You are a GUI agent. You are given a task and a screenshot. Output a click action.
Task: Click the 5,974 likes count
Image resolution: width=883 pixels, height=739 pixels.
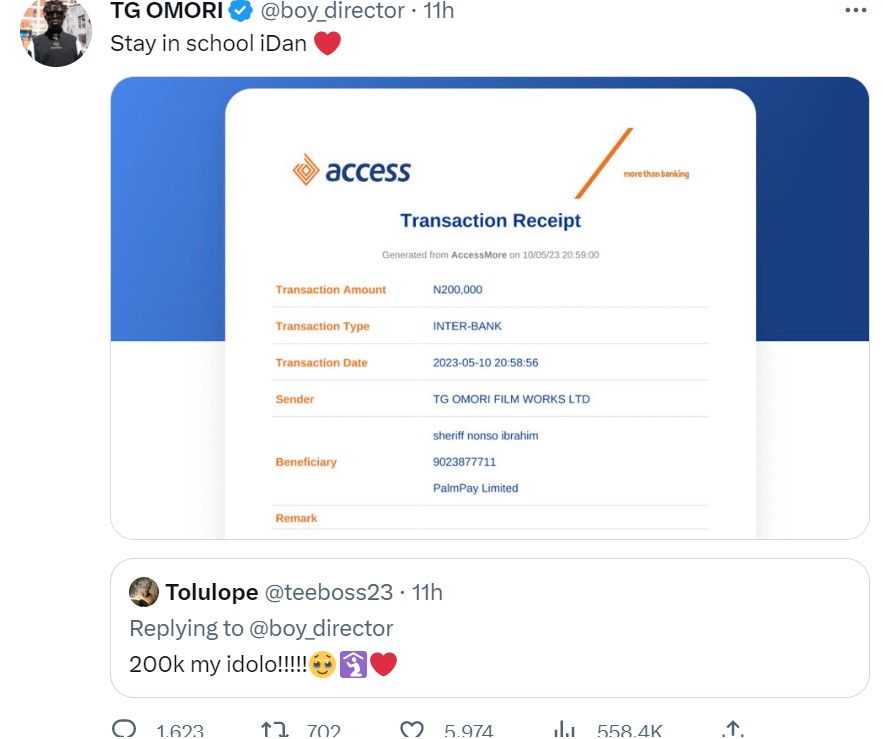pos(460,731)
